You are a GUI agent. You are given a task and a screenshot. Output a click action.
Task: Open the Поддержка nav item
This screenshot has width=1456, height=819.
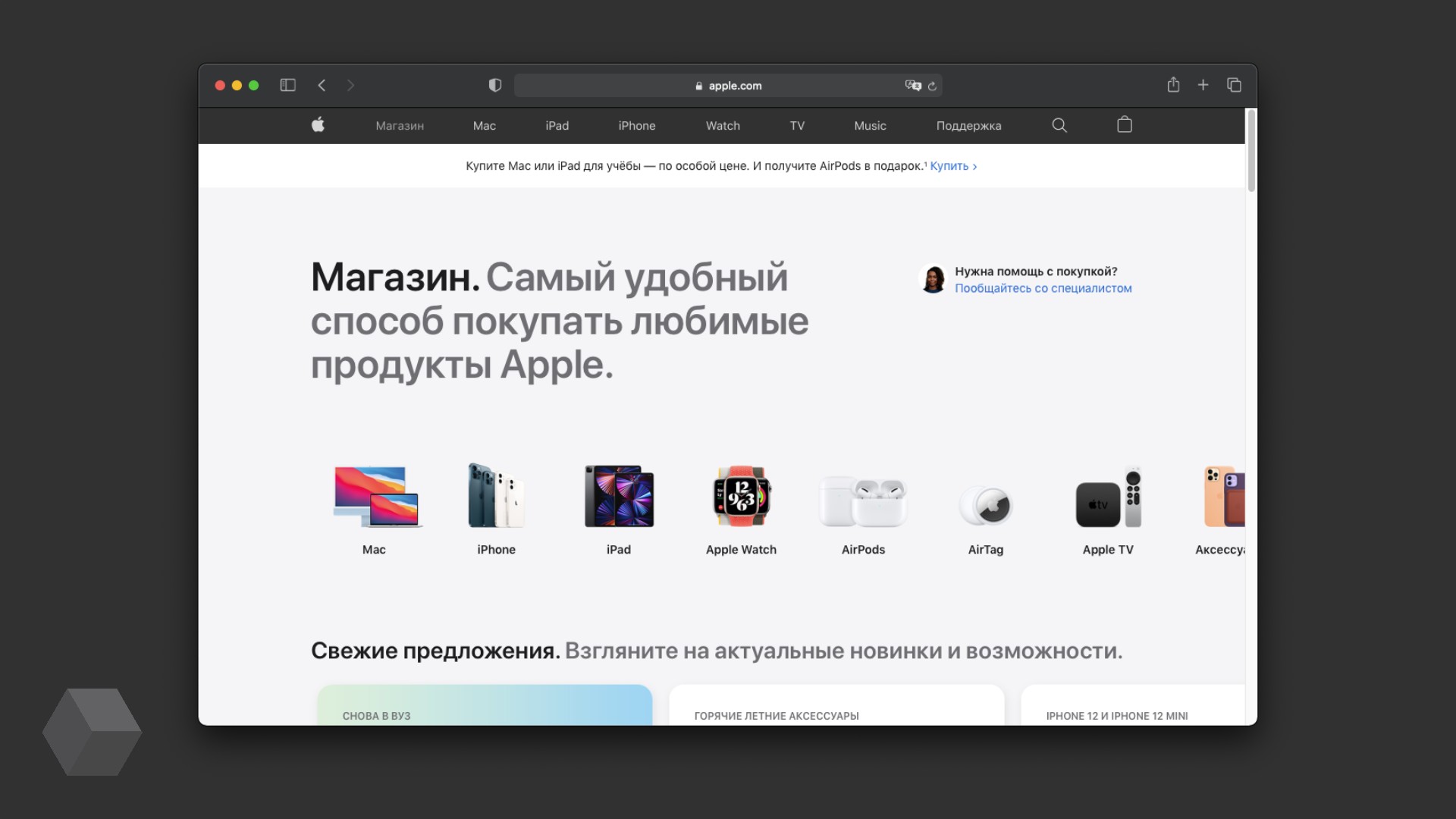(x=968, y=126)
